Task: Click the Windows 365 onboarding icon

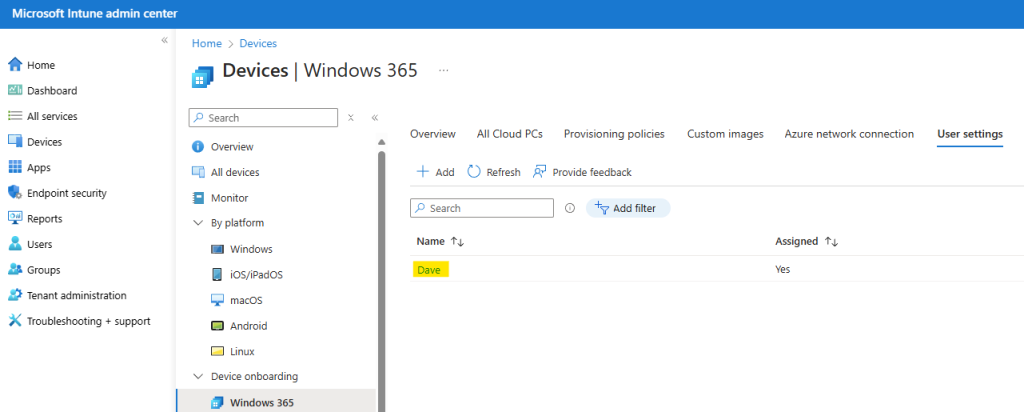Action: pyautogui.click(x=217, y=402)
